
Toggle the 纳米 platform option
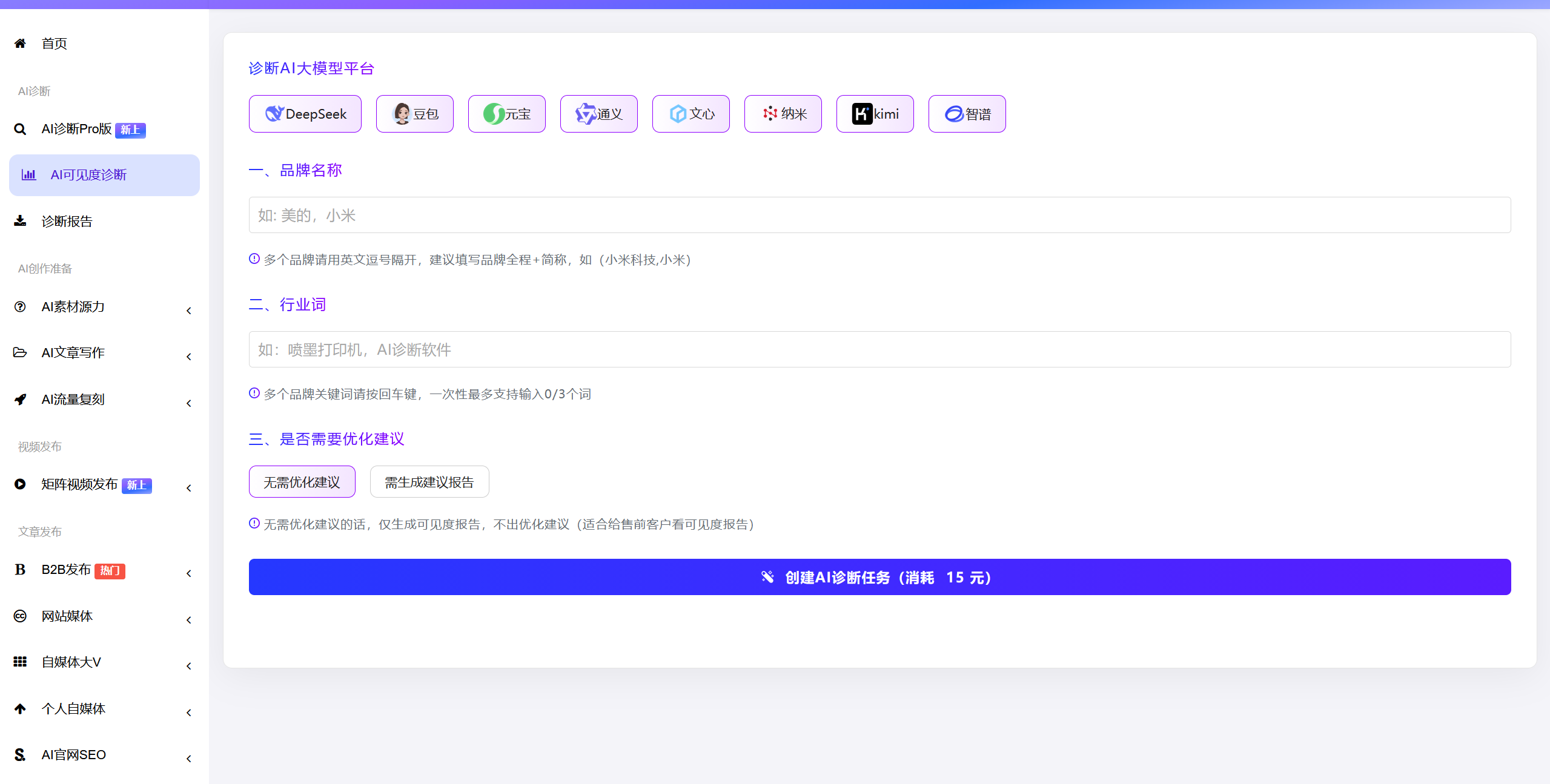[x=783, y=114]
